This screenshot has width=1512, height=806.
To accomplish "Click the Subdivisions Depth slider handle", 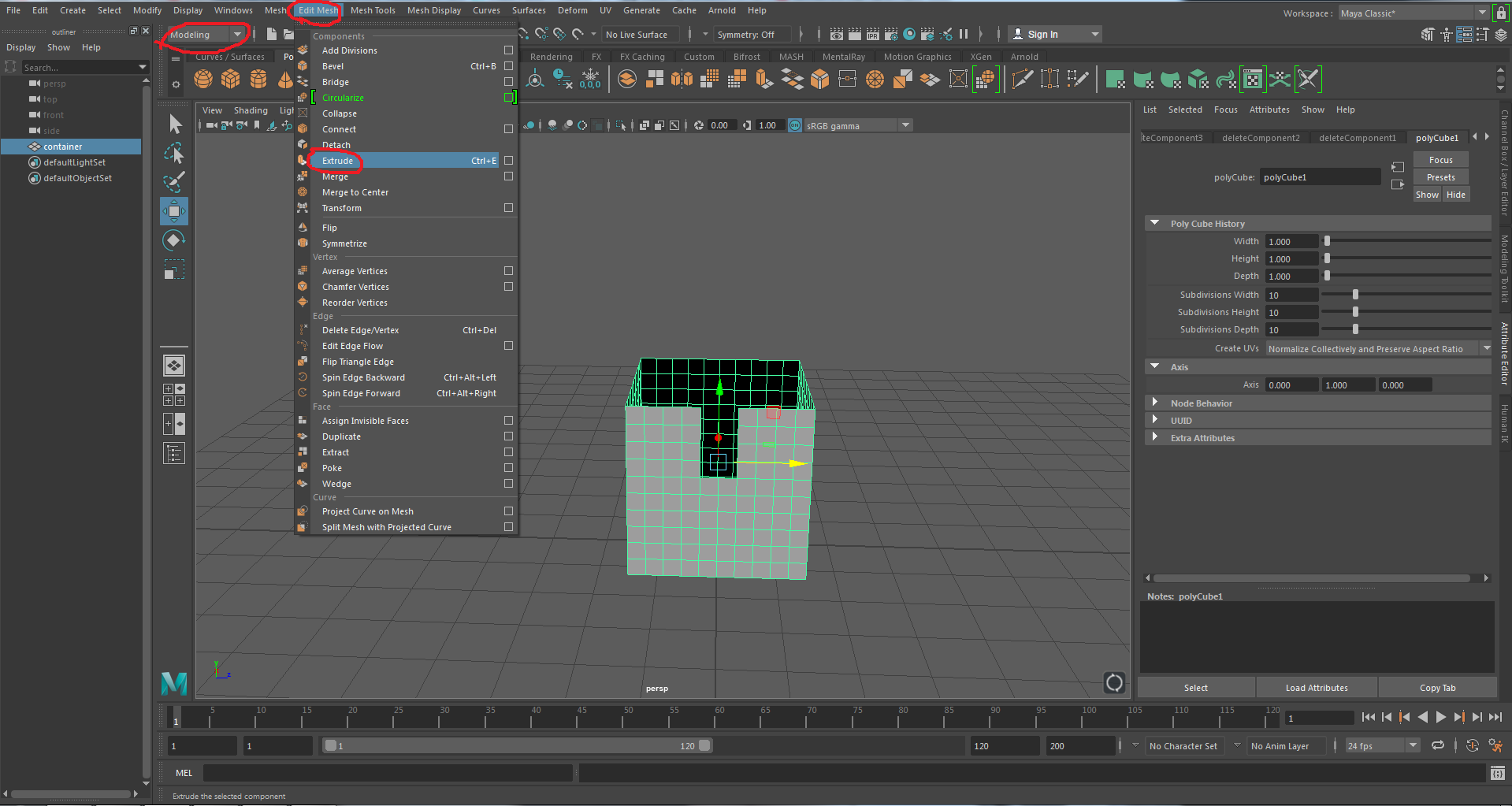I will pyautogui.click(x=1355, y=329).
